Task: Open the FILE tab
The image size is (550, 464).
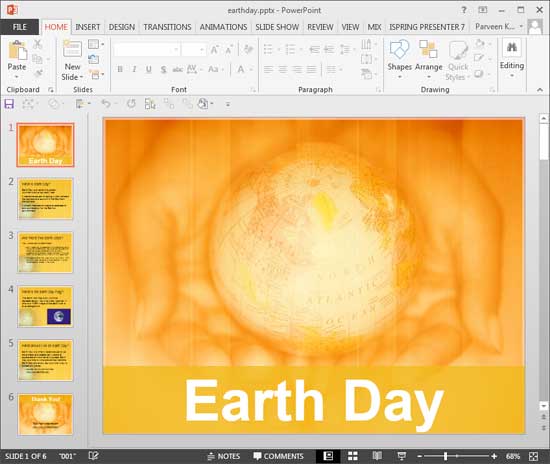Action: [x=20, y=27]
